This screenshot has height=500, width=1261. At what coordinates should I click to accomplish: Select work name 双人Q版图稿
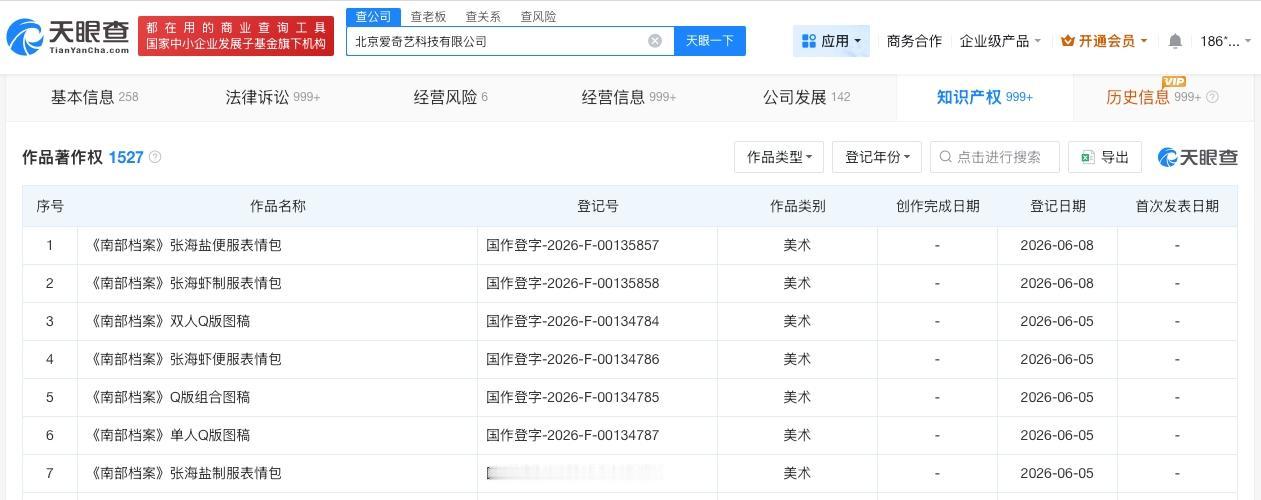tap(209, 321)
